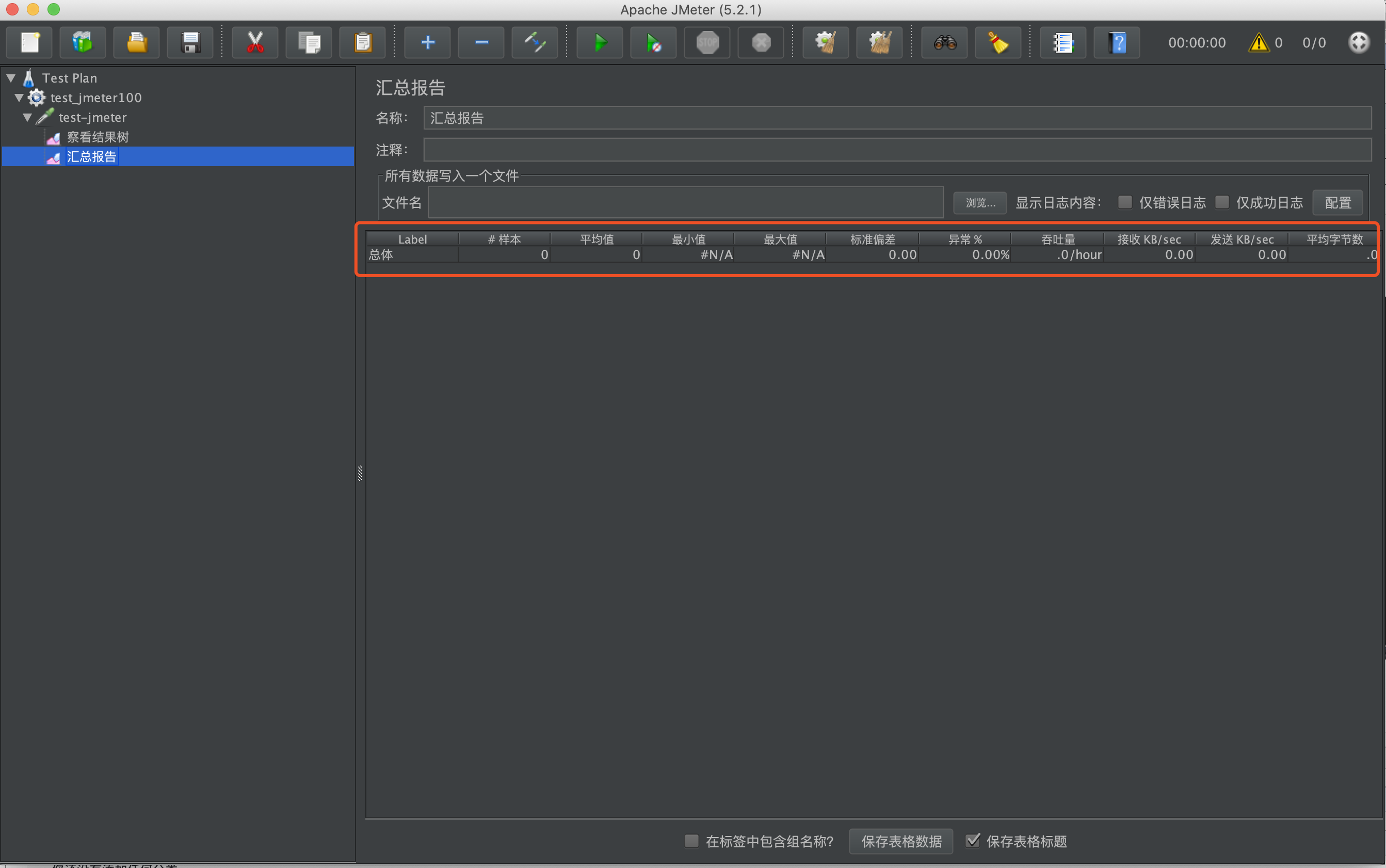This screenshot has width=1386, height=868.
Task: Click the remote engine status icon
Action: click(x=1359, y=42)
